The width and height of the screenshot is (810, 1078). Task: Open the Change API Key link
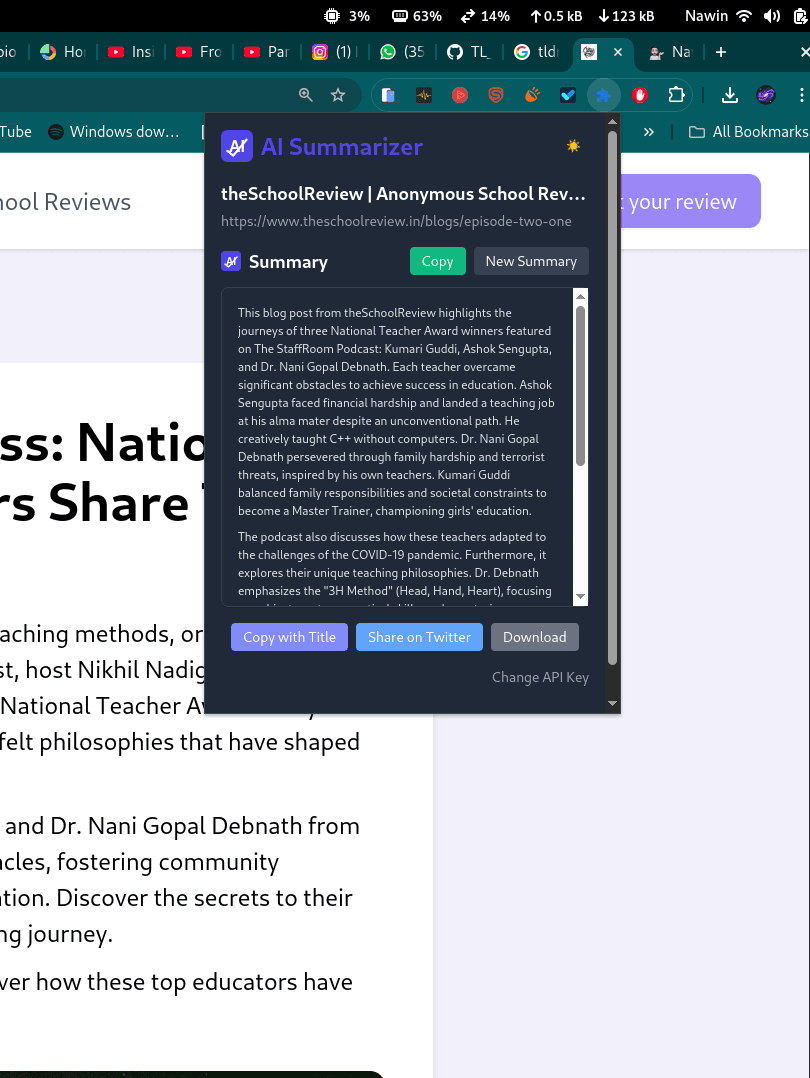[x=540, y=677]
